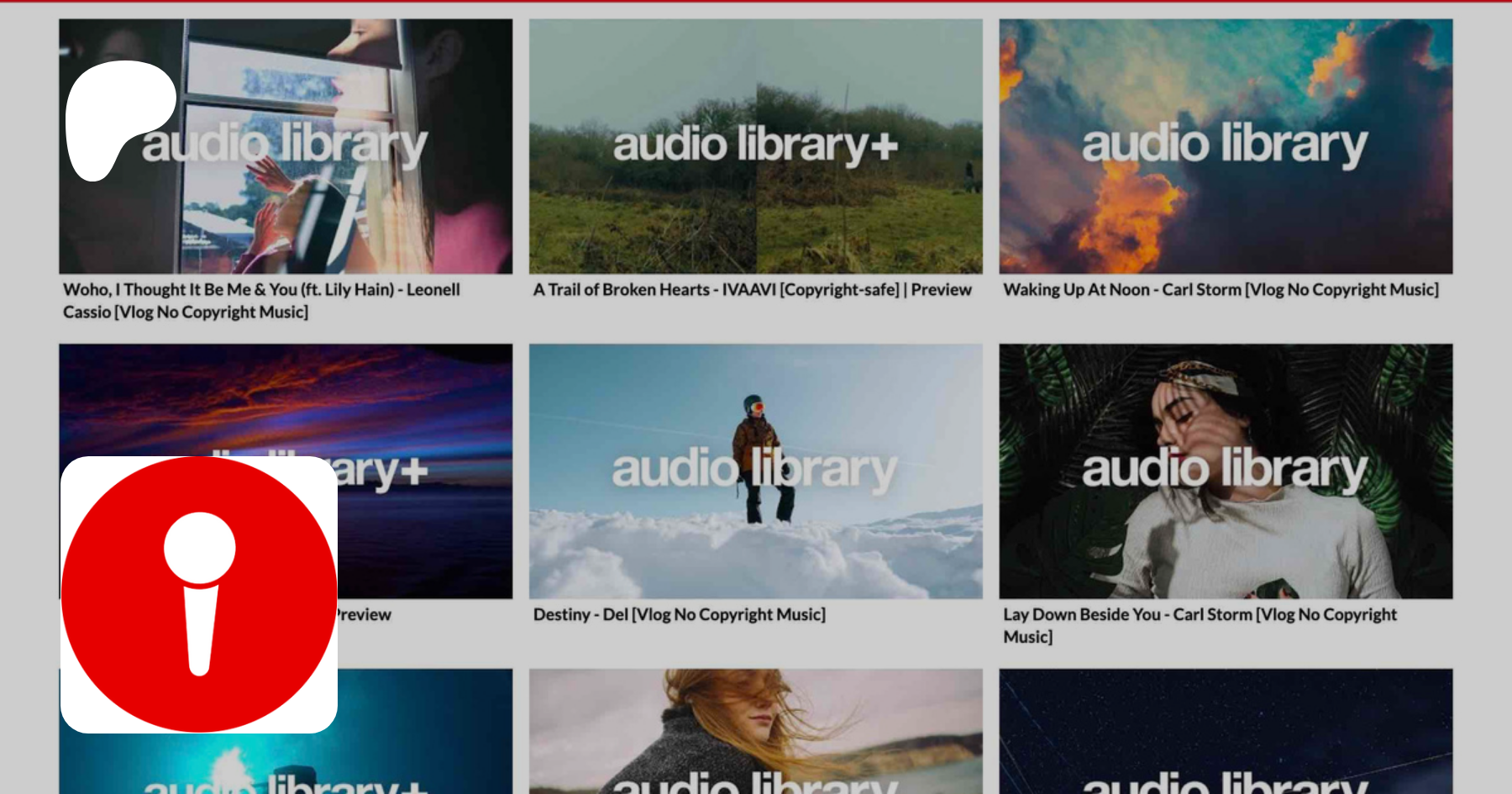Click the red microphone icon
This screenshot has height=794, width=1512.
(x=199, y=594)
